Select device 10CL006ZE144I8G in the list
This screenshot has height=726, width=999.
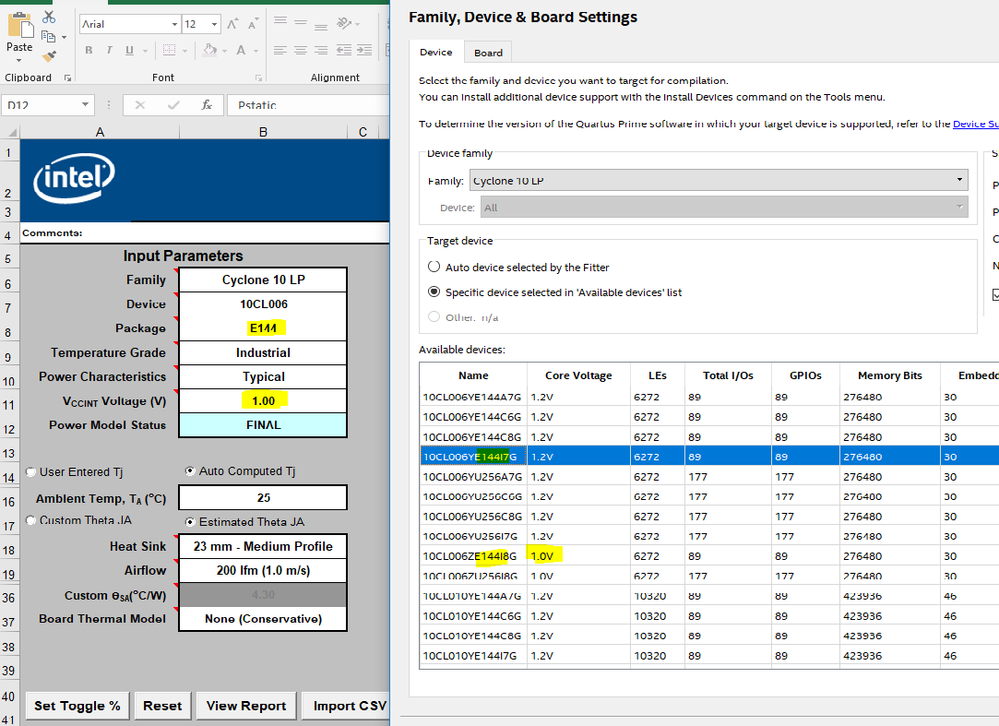click(470, 556)
